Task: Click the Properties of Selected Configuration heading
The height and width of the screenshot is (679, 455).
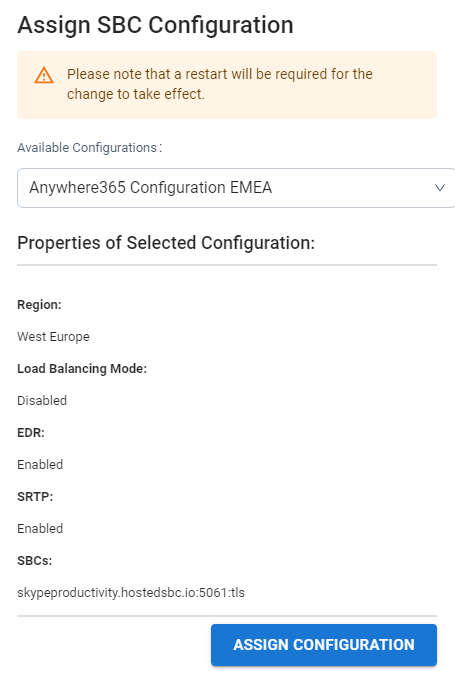Action: point(166,243)
